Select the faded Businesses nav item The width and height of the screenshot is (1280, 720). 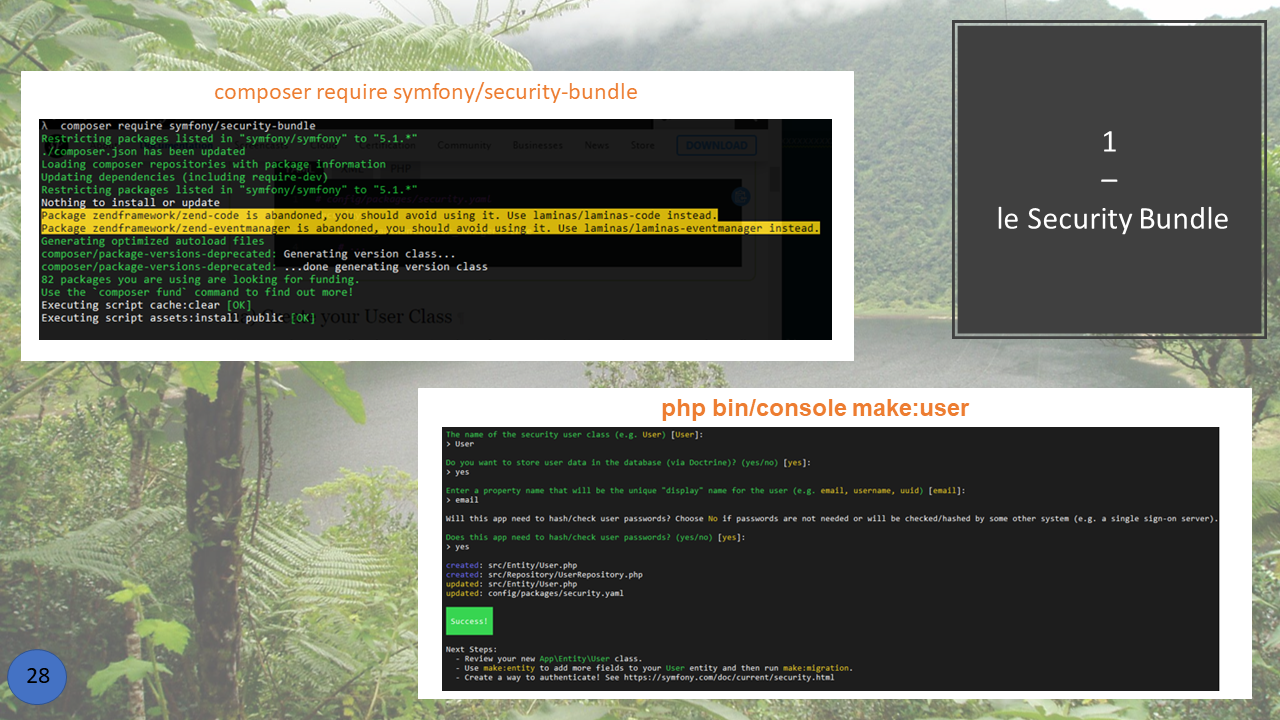point(537,145)
